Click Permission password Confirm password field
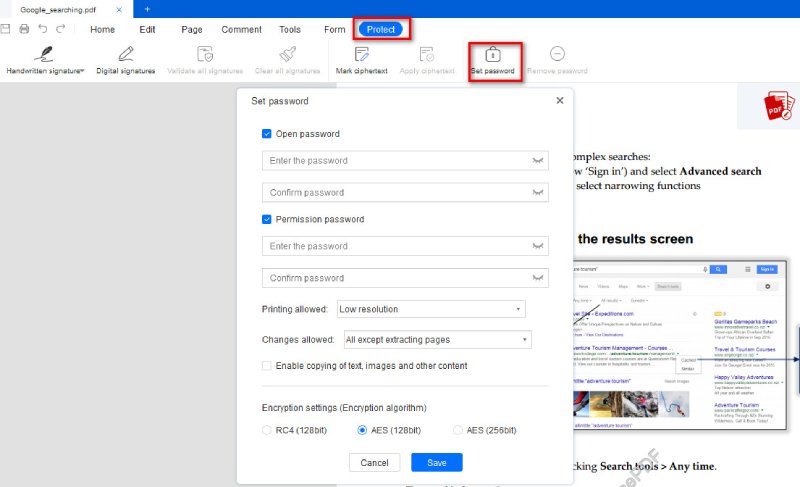This screenshot has height=487, width=800. pyautogui.click(x=405, y=278)
